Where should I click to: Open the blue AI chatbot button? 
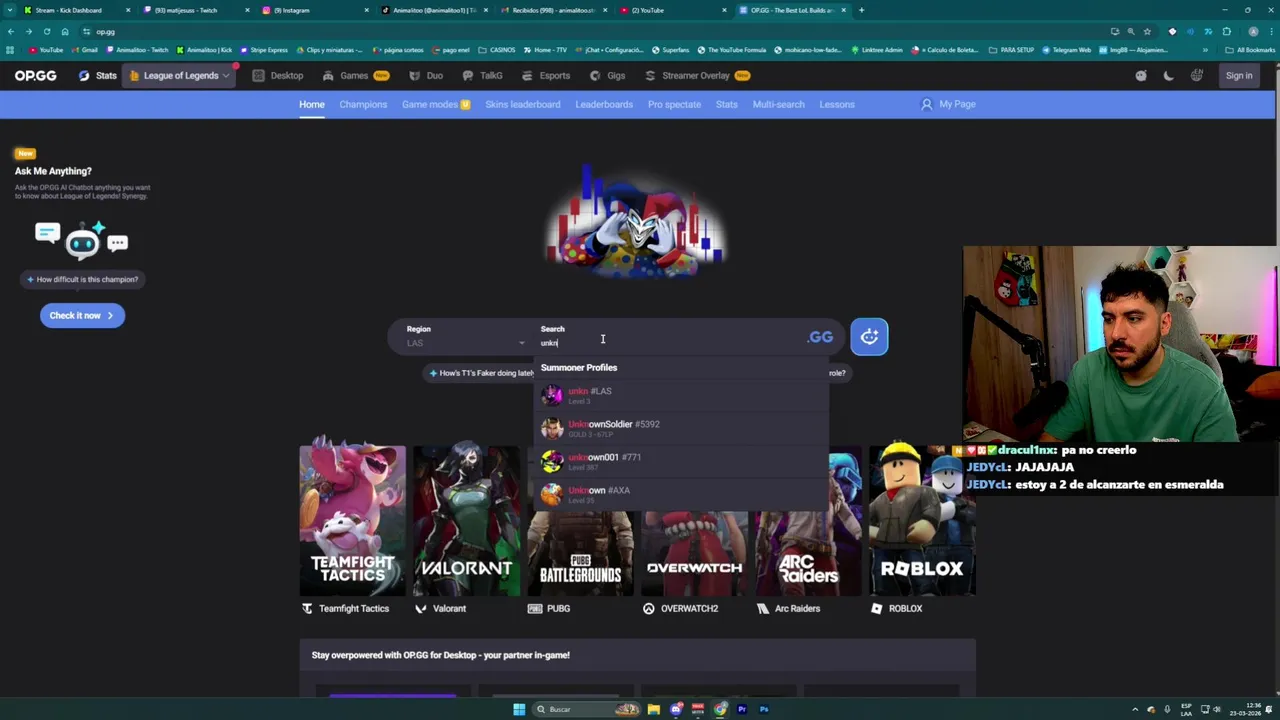pos(869,337)
